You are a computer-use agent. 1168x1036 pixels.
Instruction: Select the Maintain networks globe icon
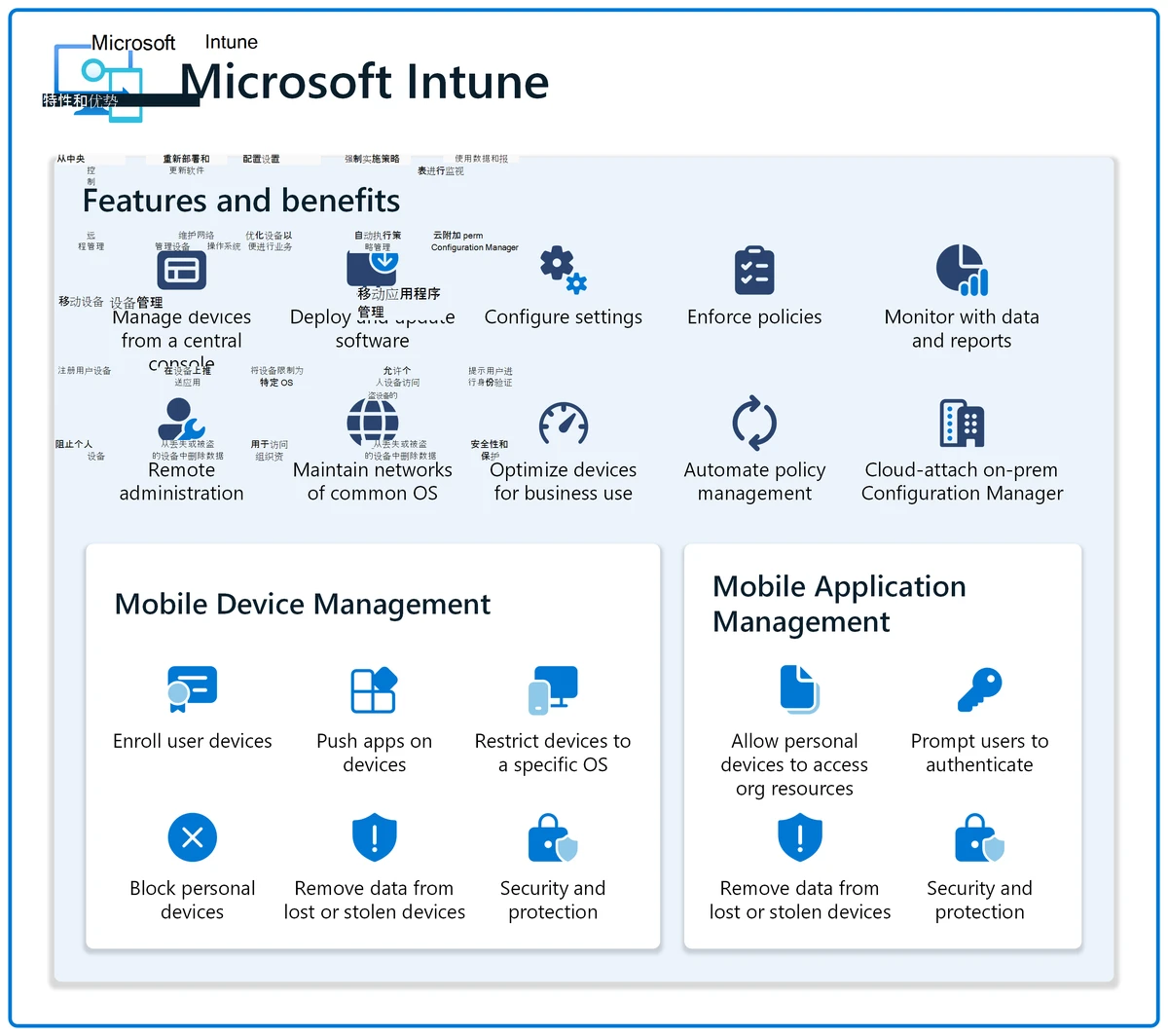tap(373, 424)
